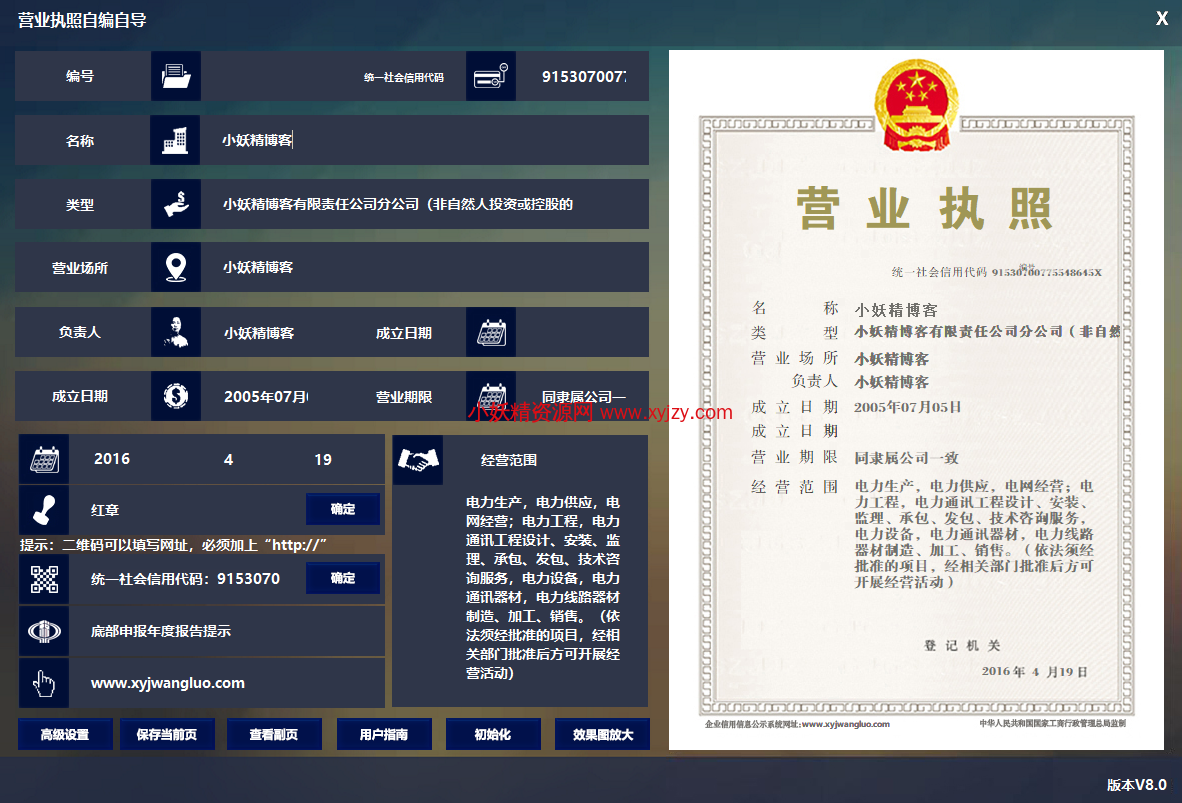Click the 红章 stamp field
This screenshot has width=1182, height=803.
(188, 510)
